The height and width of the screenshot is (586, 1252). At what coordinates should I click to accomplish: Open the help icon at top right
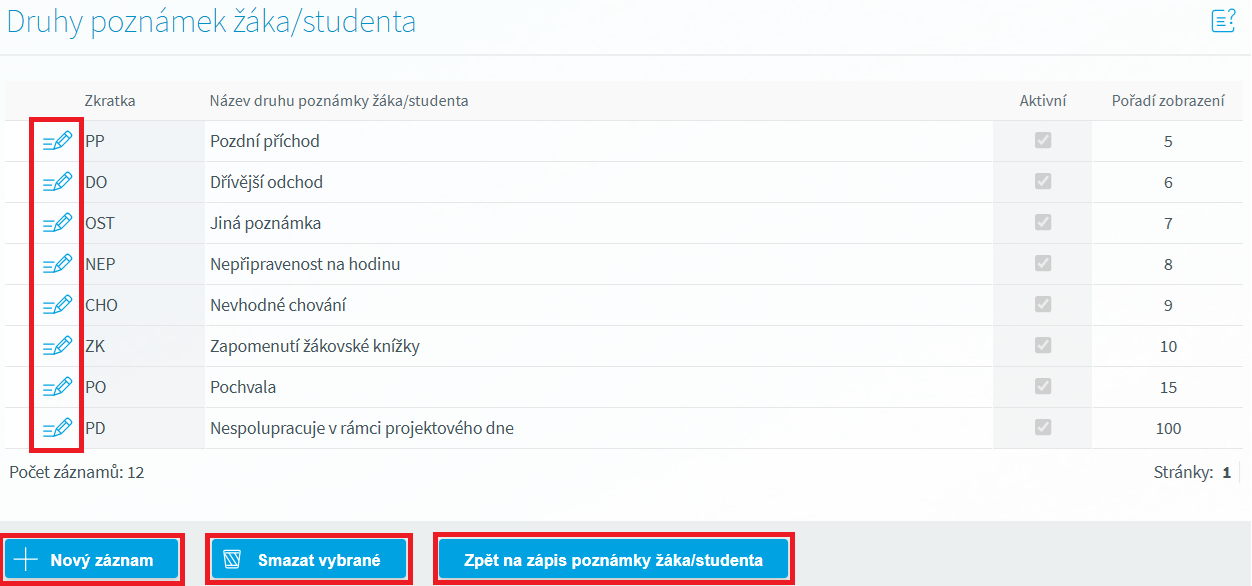coord(1223,21)
